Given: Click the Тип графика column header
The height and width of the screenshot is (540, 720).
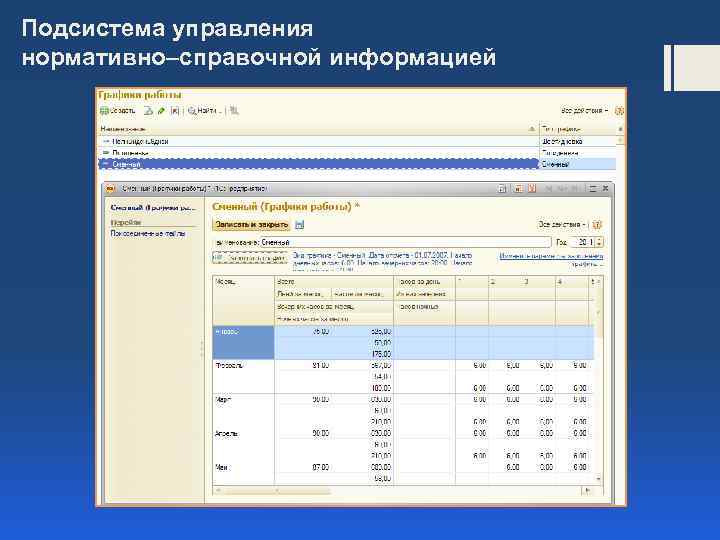Looking at the screenshot, I should (x=578, y=129).
